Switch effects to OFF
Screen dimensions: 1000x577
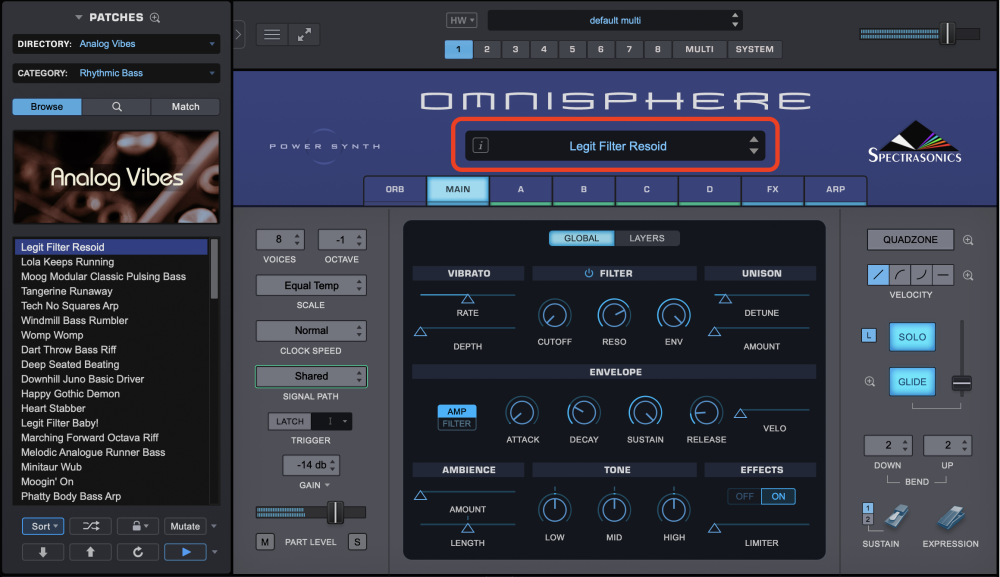coord(744,496)
